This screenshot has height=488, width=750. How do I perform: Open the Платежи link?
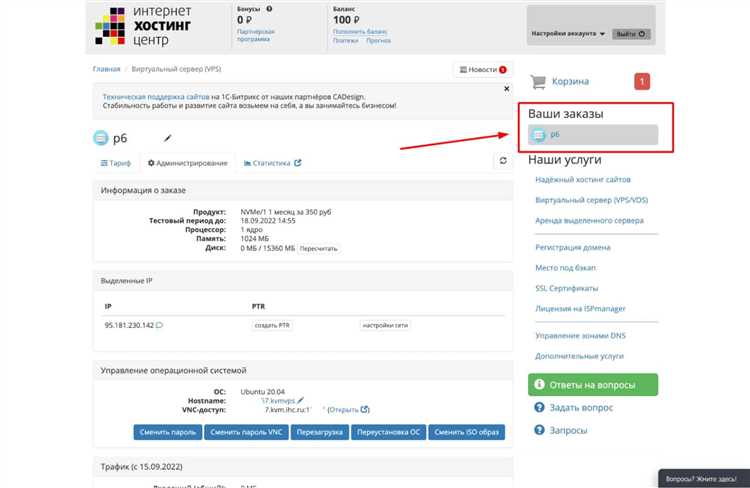345,41
